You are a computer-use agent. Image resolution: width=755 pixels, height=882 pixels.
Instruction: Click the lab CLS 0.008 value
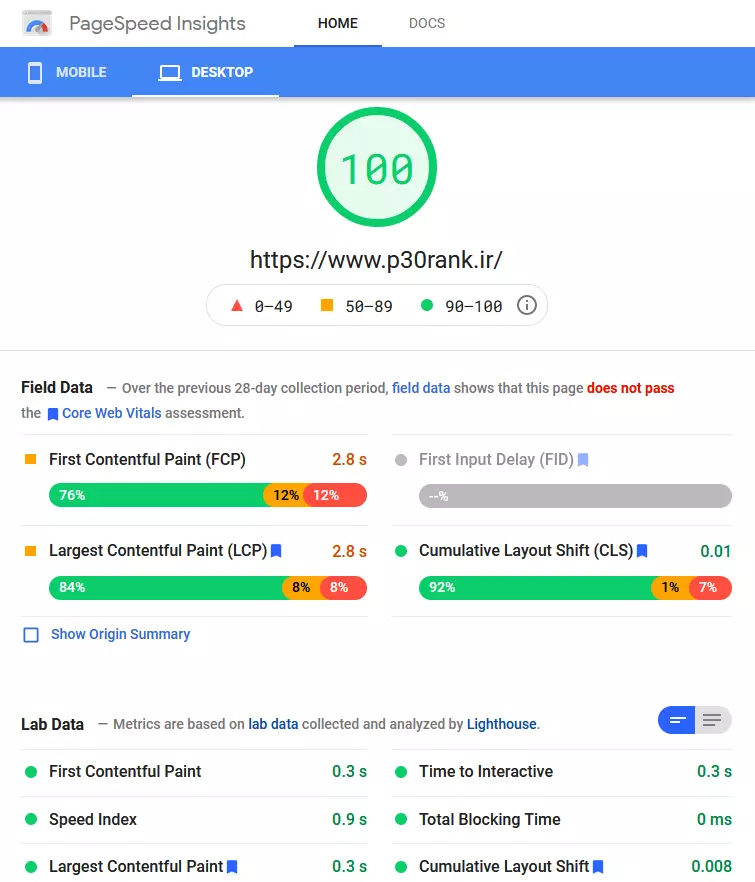coord(711,866)
